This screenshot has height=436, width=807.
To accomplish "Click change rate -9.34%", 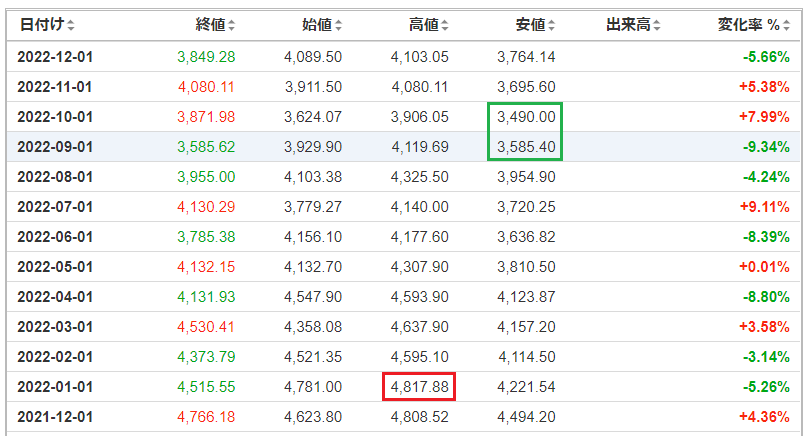I will click(x=766, y=147).
